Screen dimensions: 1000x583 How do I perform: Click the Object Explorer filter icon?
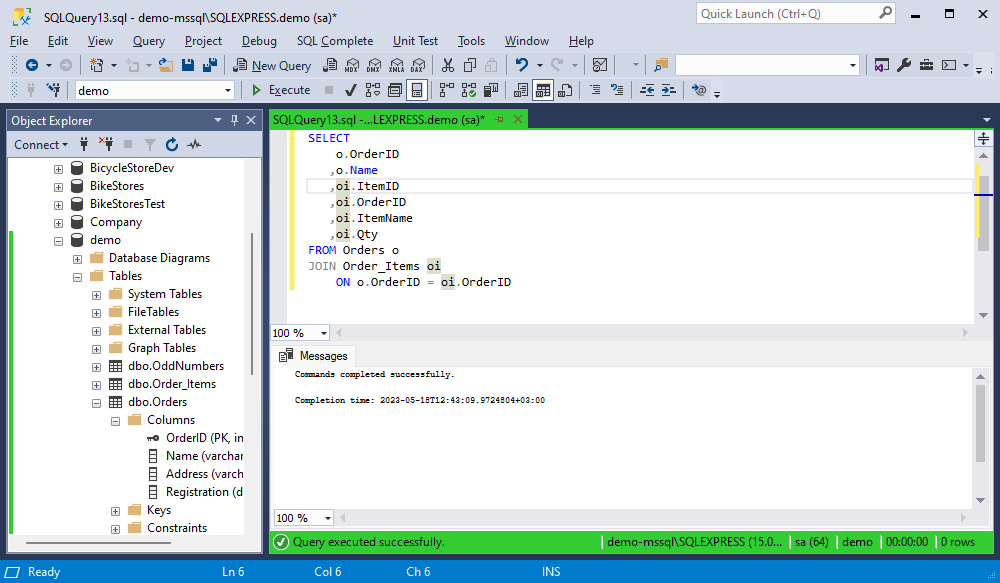pos(149,145)
